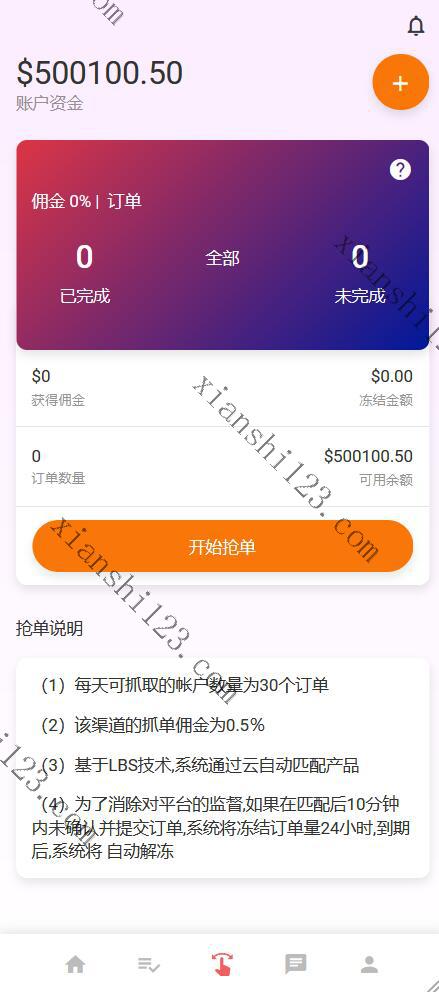Select the $500100.50 account balance
The image size is (439, 992).
point(99,73)
